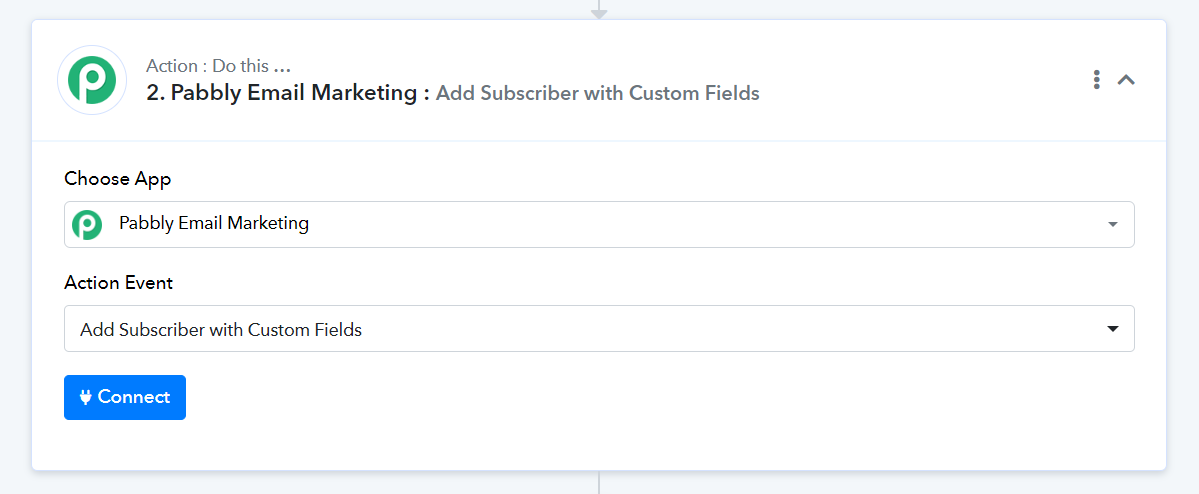Click the plug icon on the Connect button
Viewport: 1199px width, 494px height.
(x=86, y=397)
